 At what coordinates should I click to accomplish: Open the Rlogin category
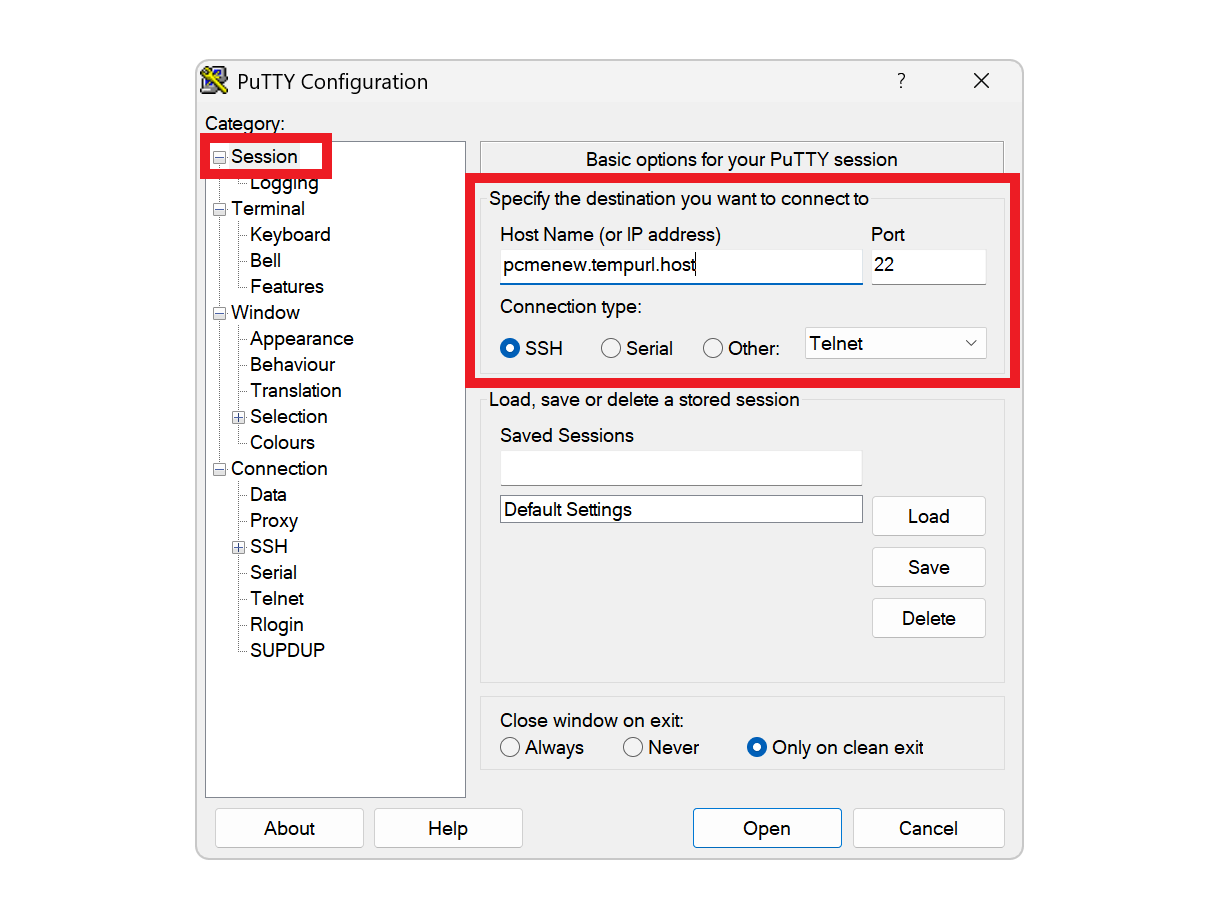tap(277, 624)
